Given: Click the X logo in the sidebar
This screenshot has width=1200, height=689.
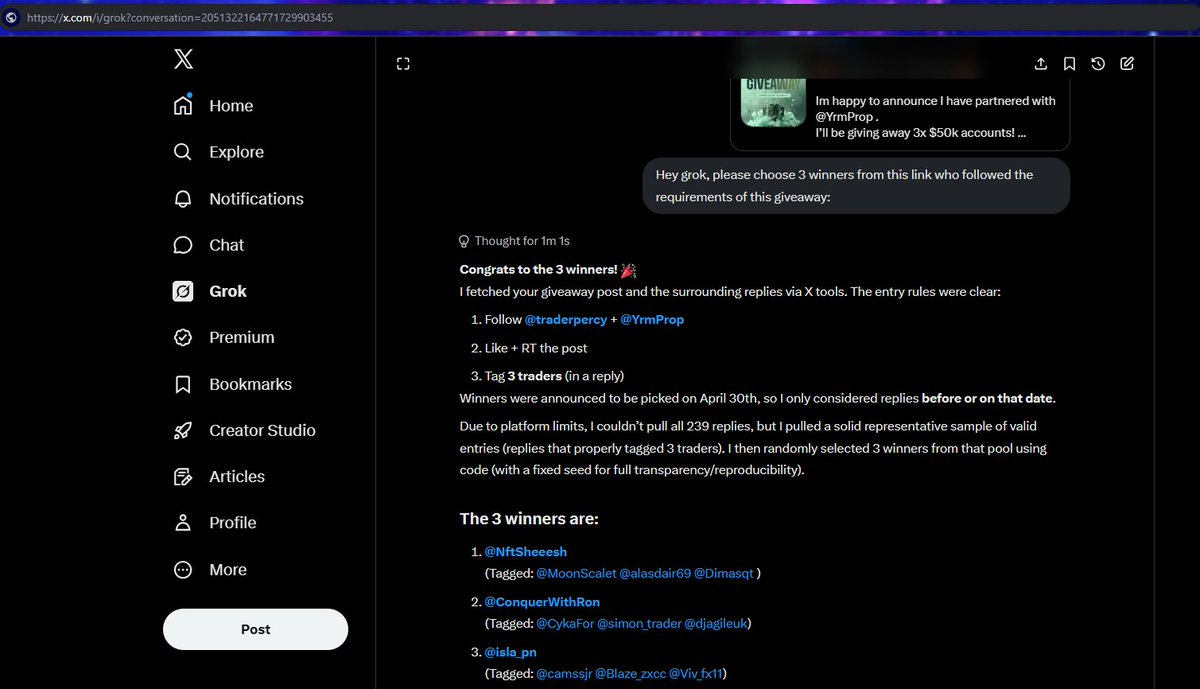Looking at the screenshot, I should click(183, 59).
